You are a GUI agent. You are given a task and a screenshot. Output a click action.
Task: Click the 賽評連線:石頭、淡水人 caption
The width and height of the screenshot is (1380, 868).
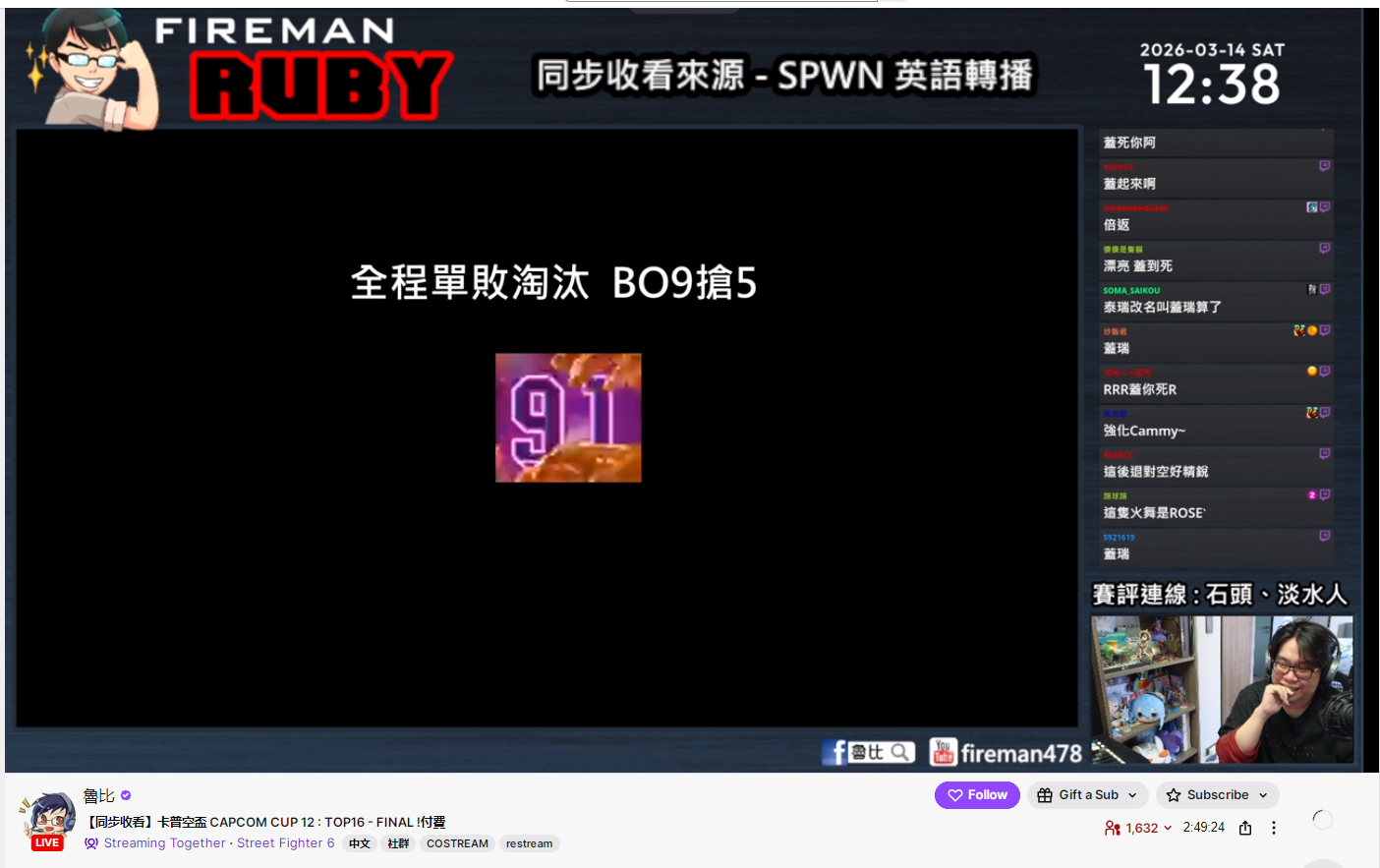[x=1220, y=595]
